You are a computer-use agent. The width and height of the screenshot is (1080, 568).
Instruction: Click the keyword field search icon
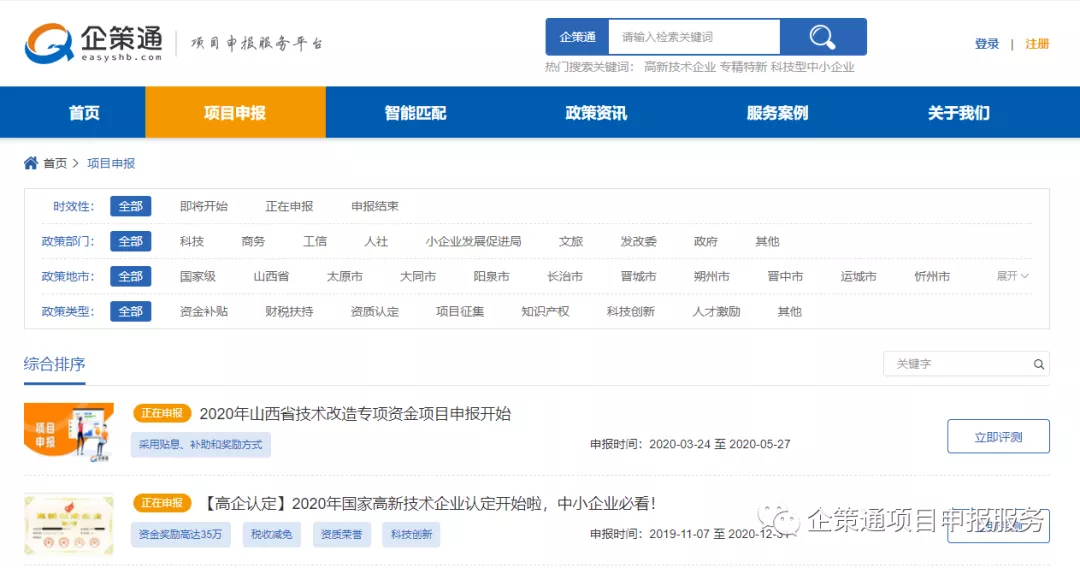tap(1039, 364)
